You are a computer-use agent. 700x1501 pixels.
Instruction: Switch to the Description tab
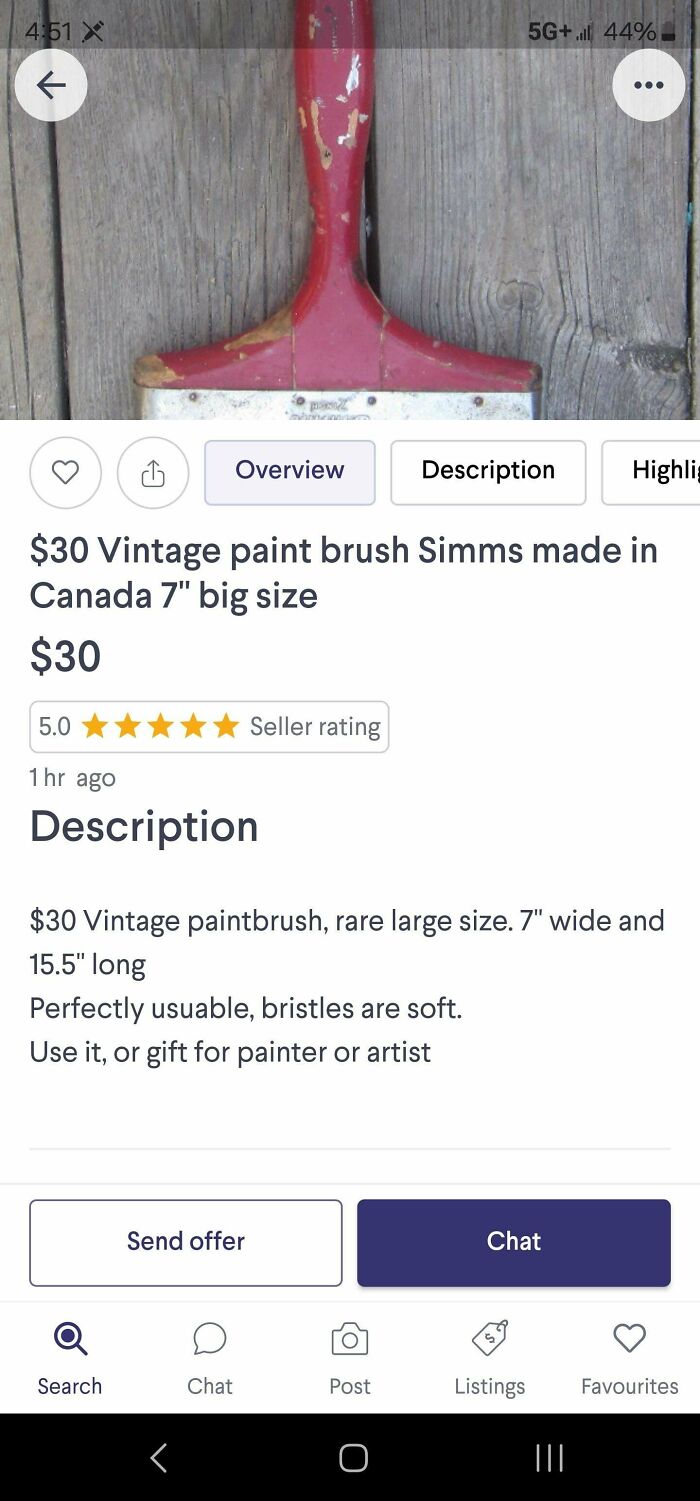coord(488,471)
